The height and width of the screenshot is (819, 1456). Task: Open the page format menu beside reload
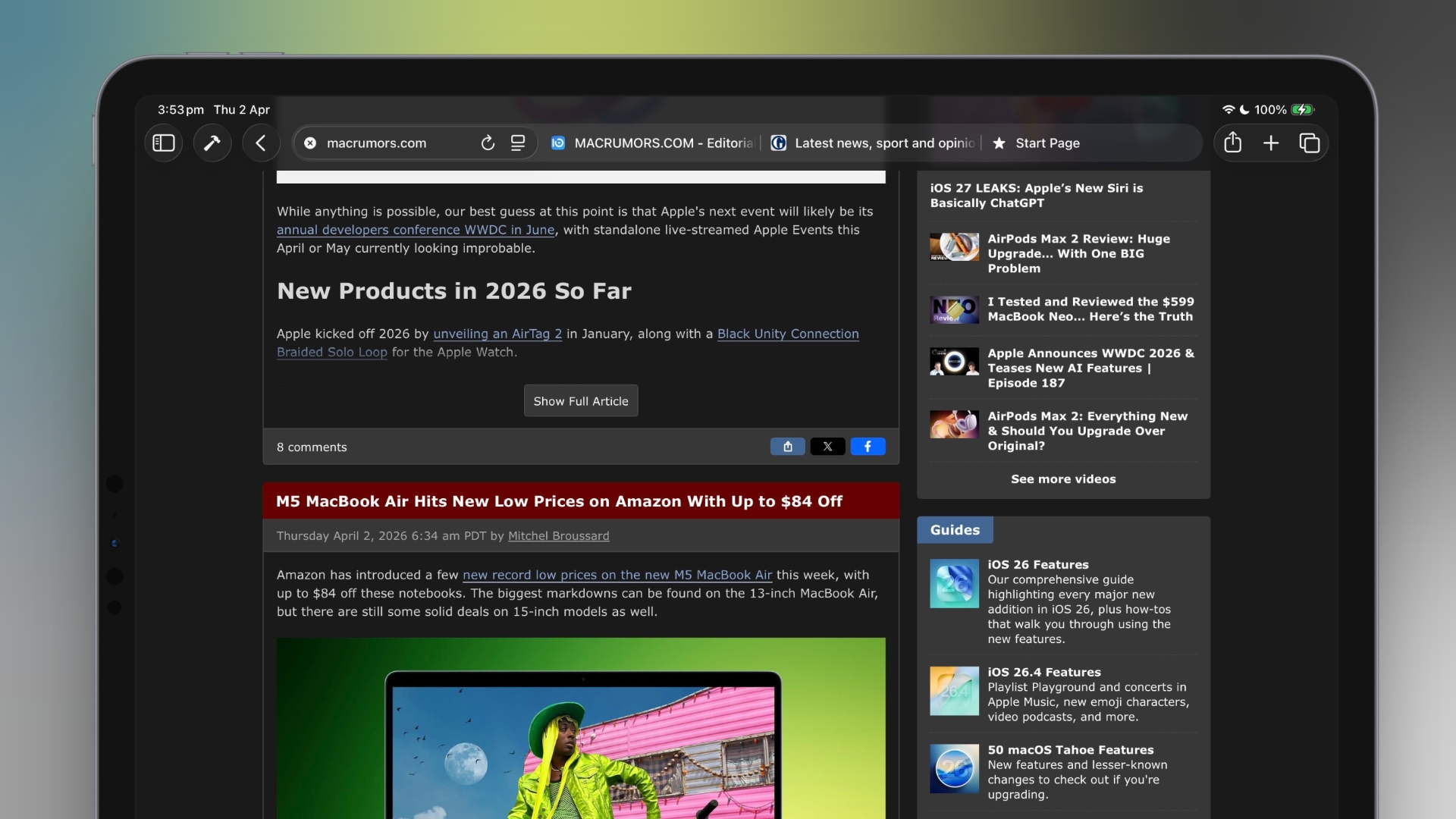click(517, 143)
